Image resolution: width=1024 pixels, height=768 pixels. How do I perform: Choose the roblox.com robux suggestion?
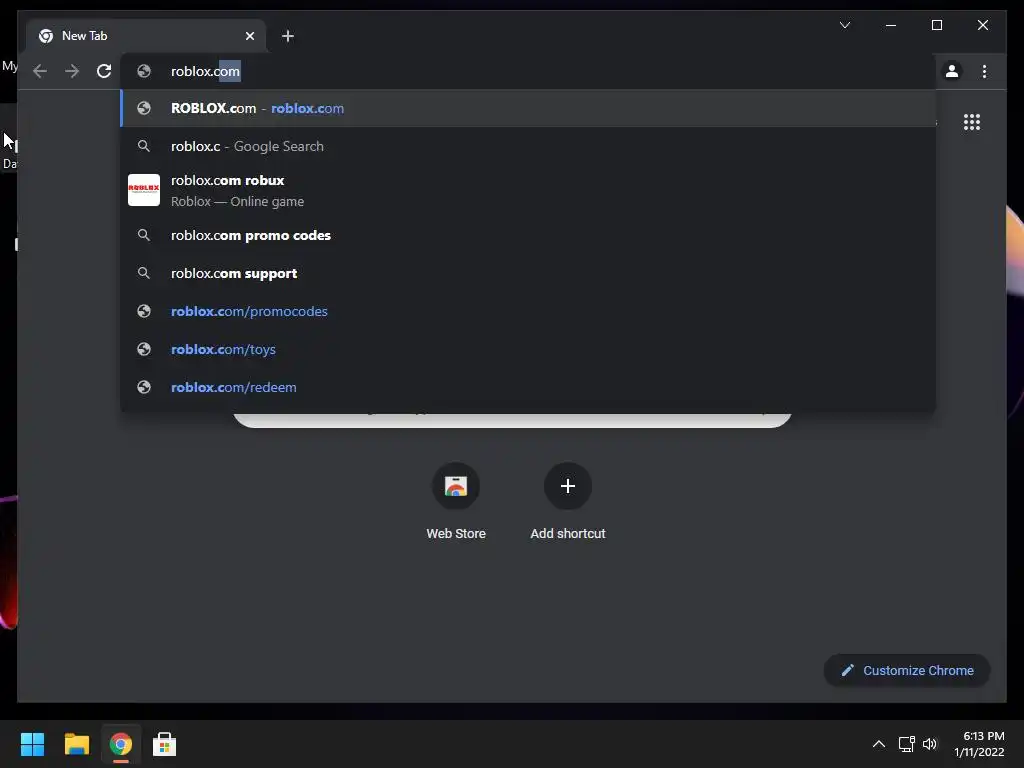click(x=528, y=190)
